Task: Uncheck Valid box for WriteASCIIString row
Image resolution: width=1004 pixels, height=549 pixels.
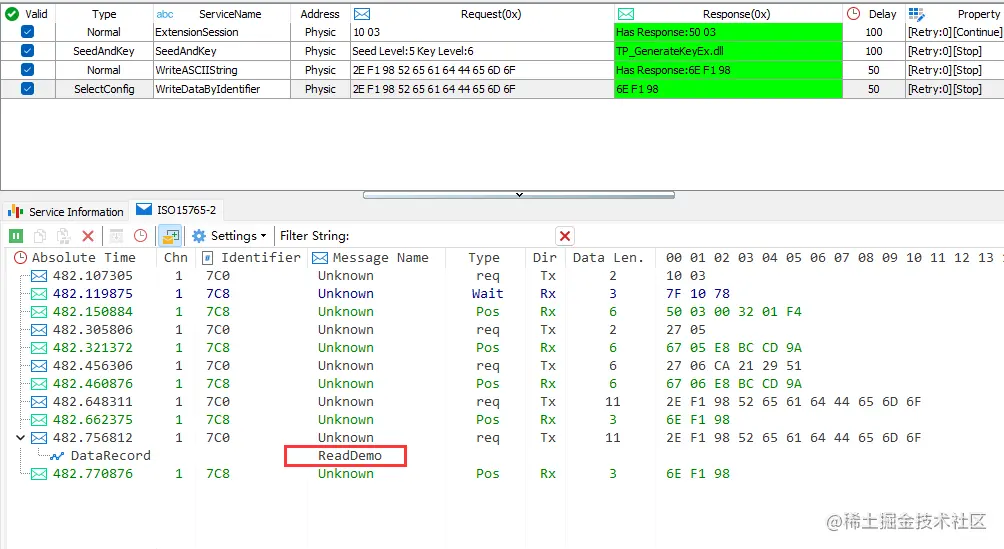Action: coord(28,70)
